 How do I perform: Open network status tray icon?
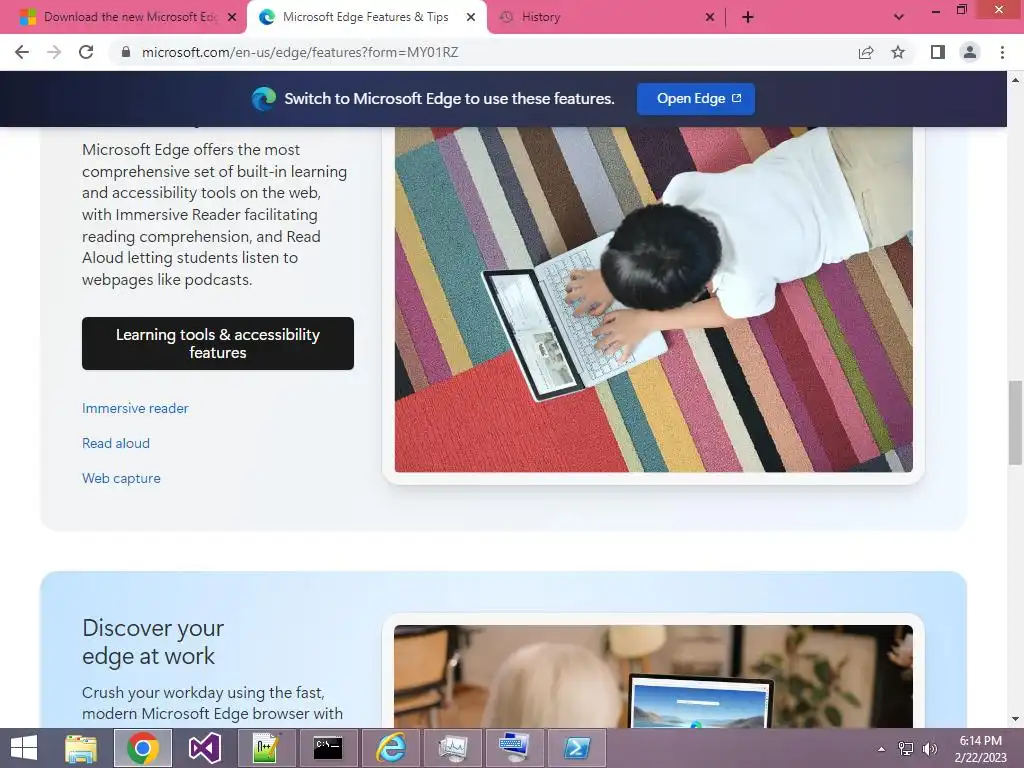coord(906,749)
